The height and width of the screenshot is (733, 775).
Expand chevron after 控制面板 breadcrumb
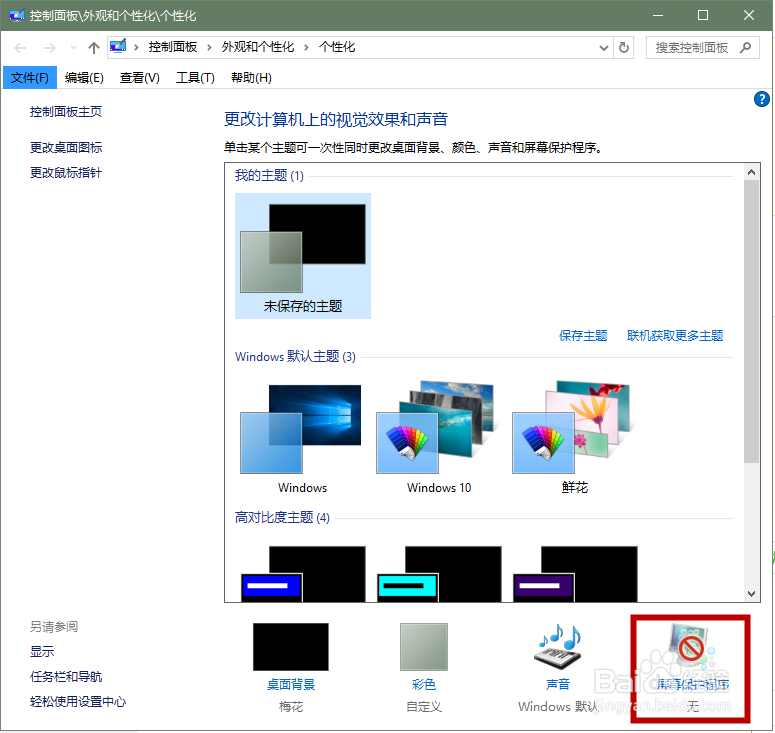209,47
